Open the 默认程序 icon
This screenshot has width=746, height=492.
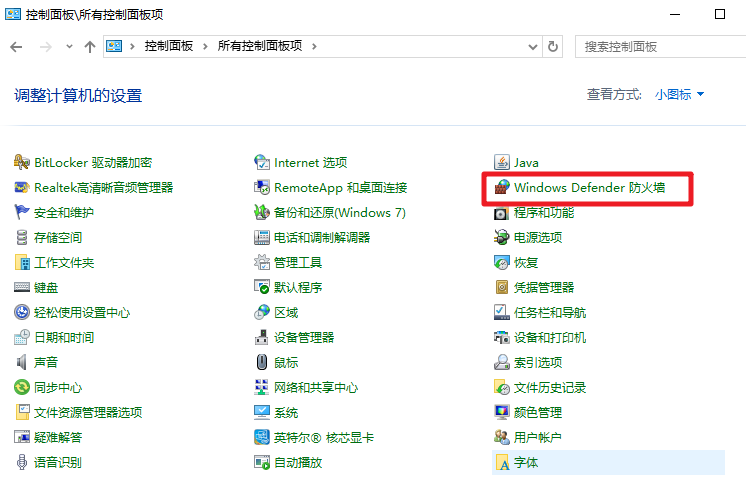tap(262, 287)
